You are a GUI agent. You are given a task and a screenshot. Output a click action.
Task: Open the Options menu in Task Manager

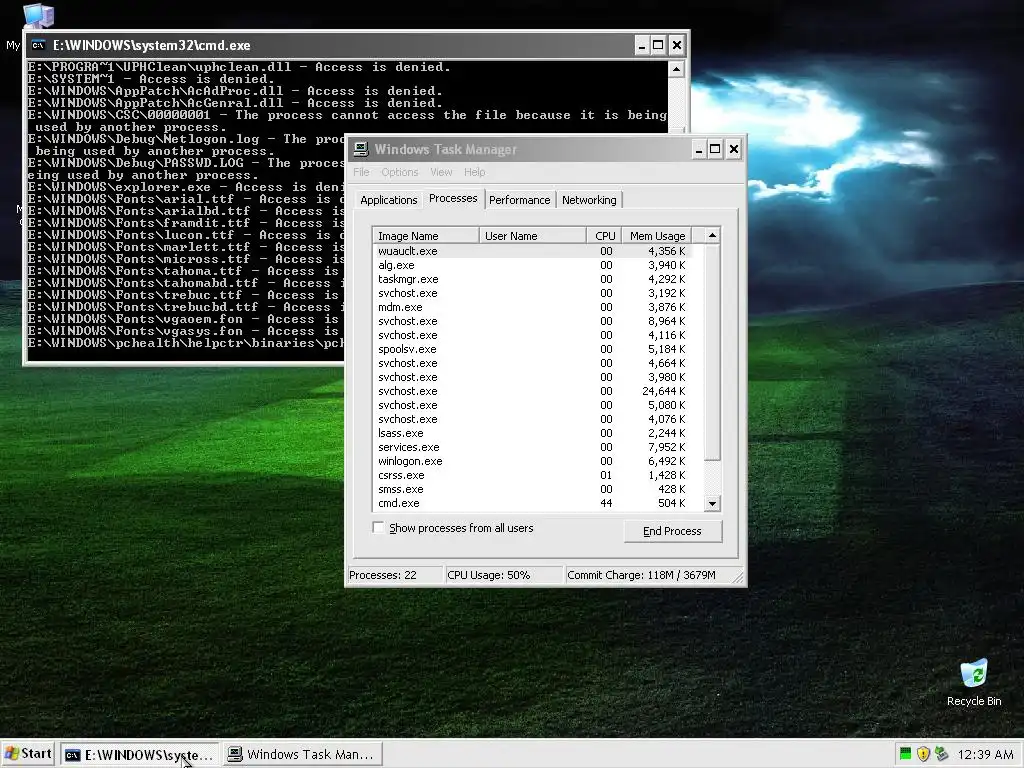400,172
